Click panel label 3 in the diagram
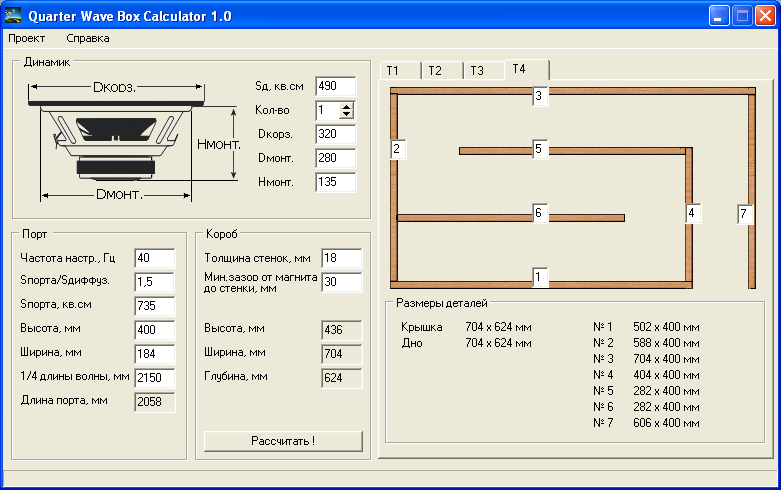Image resolution: width=781 pixels, height=490 pixels. click(540, 96)
